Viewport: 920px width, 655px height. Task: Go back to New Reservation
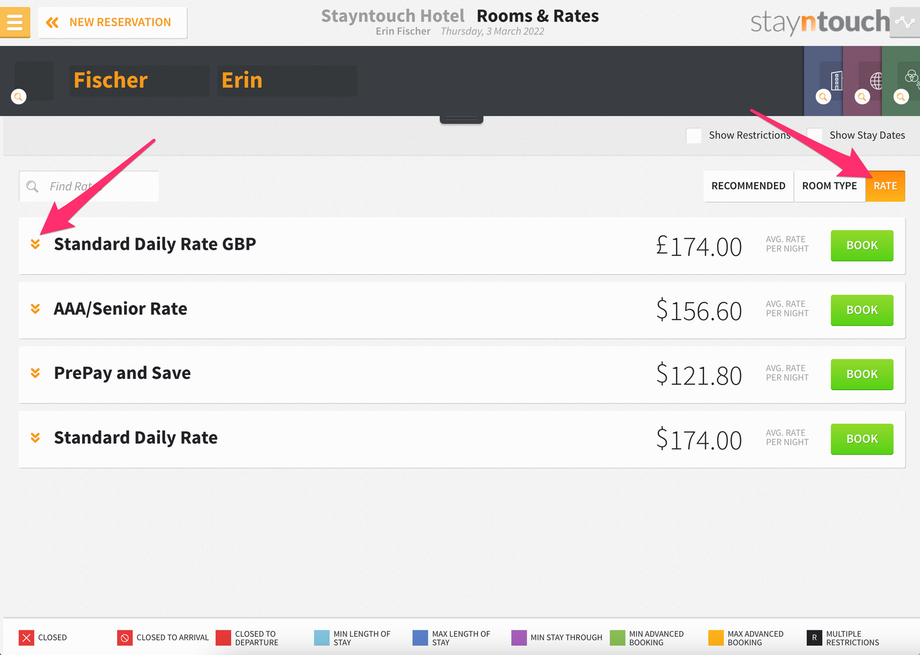click(113, 22)
